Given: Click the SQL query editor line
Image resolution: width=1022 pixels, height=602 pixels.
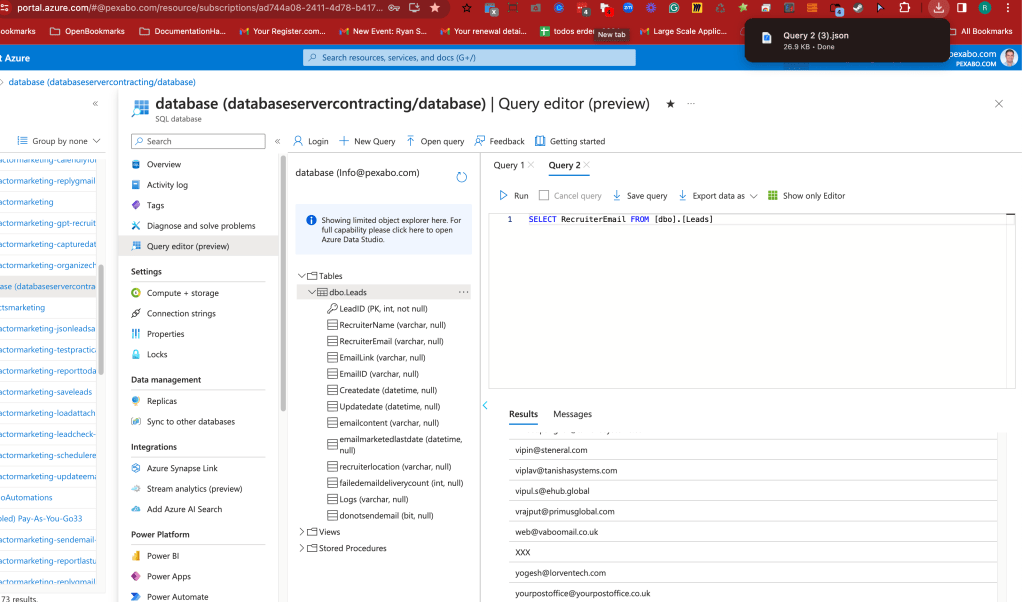Looking at the screenshot, I should (620, 220).
